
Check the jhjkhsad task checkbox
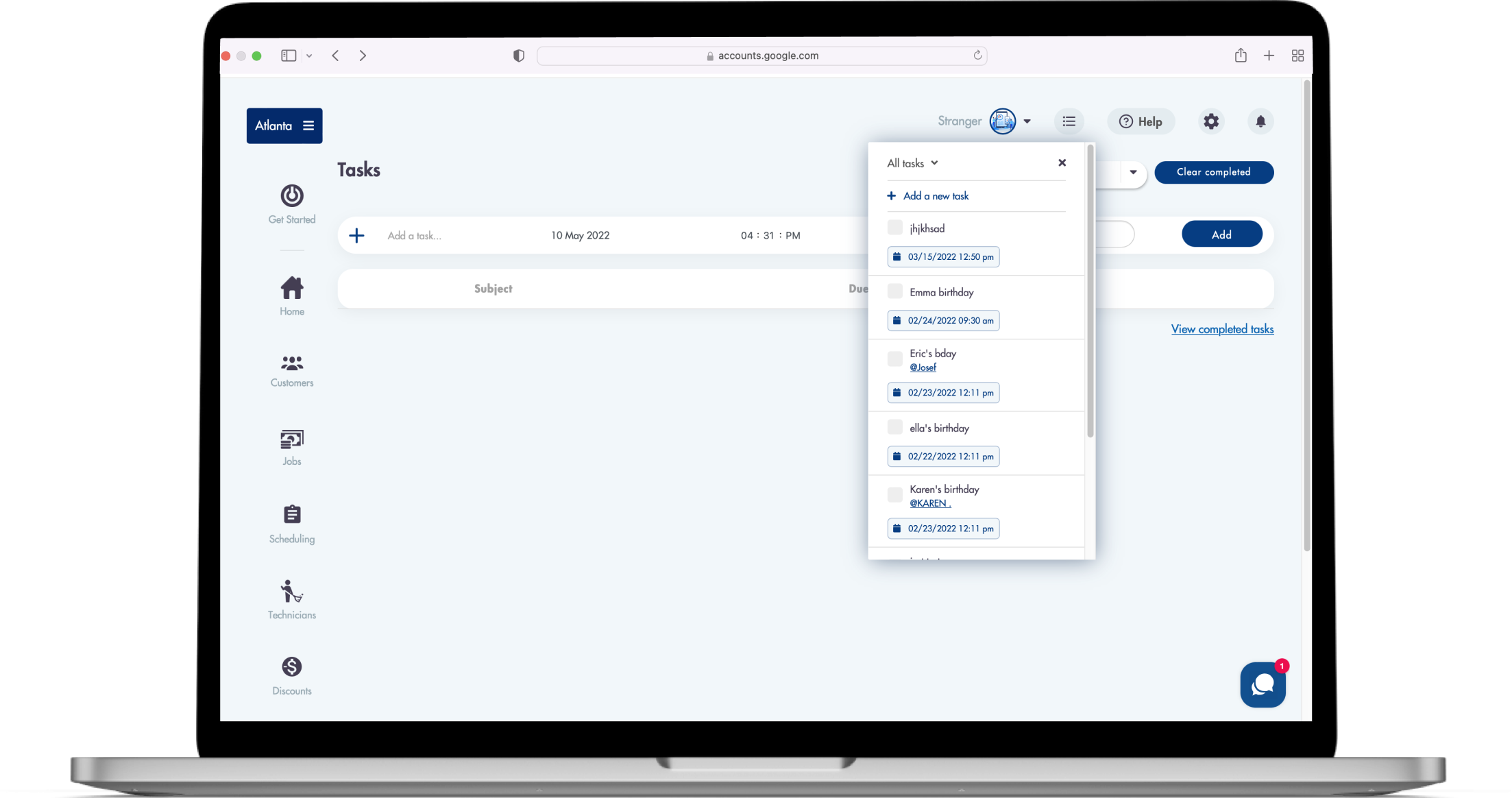[894, 228]
